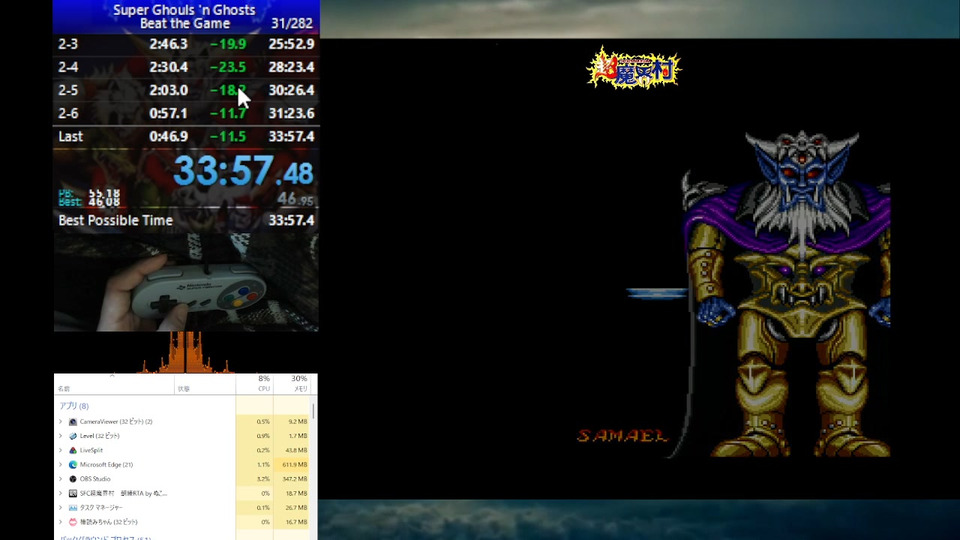Expand the Level (32 ビット) process row
Screen dimensions: 960x540
(61, 436)
